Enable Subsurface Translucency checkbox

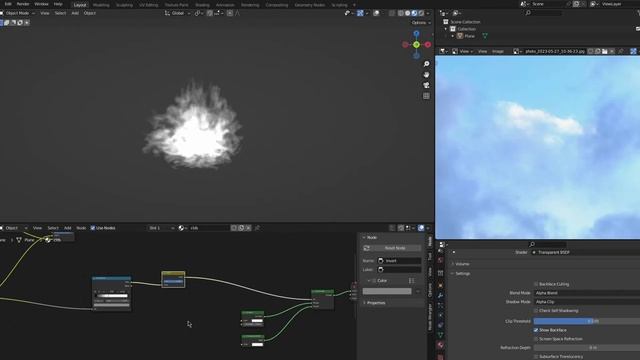click(x=536, y=356)
